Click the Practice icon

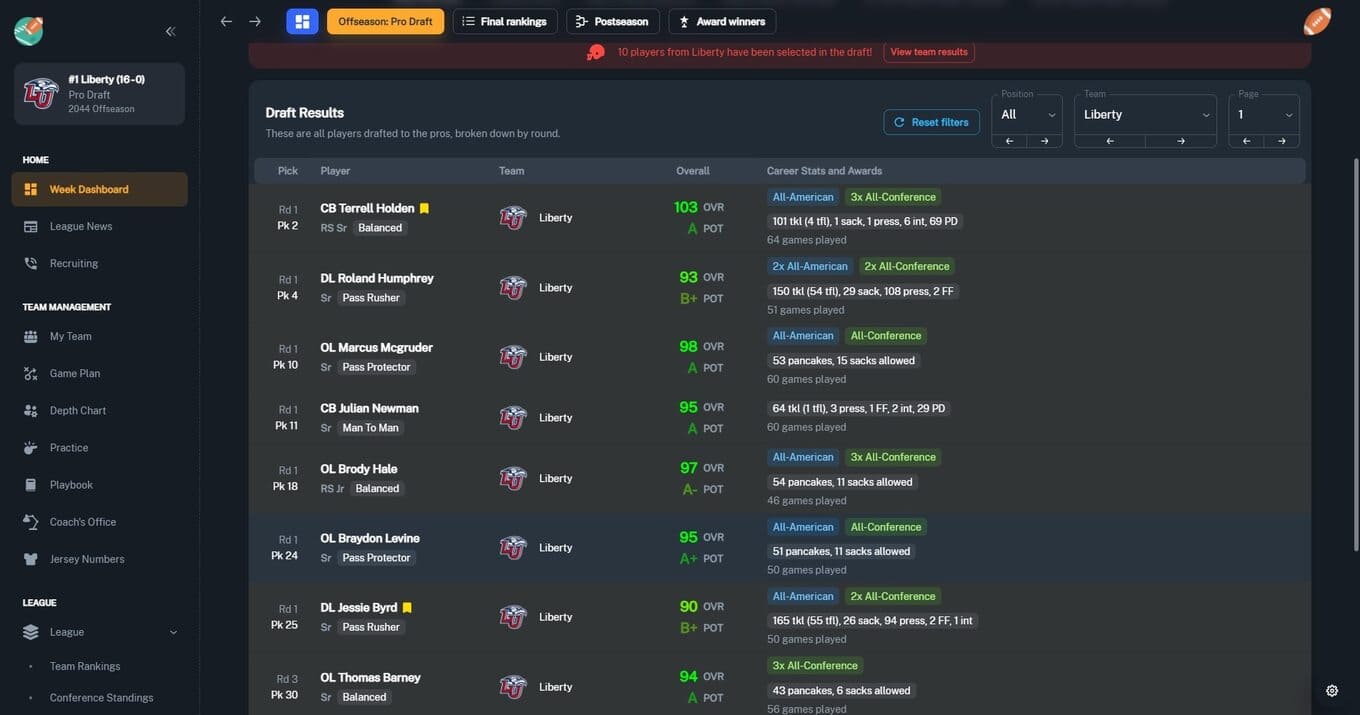pyautogui.click(x=31, y=447)
